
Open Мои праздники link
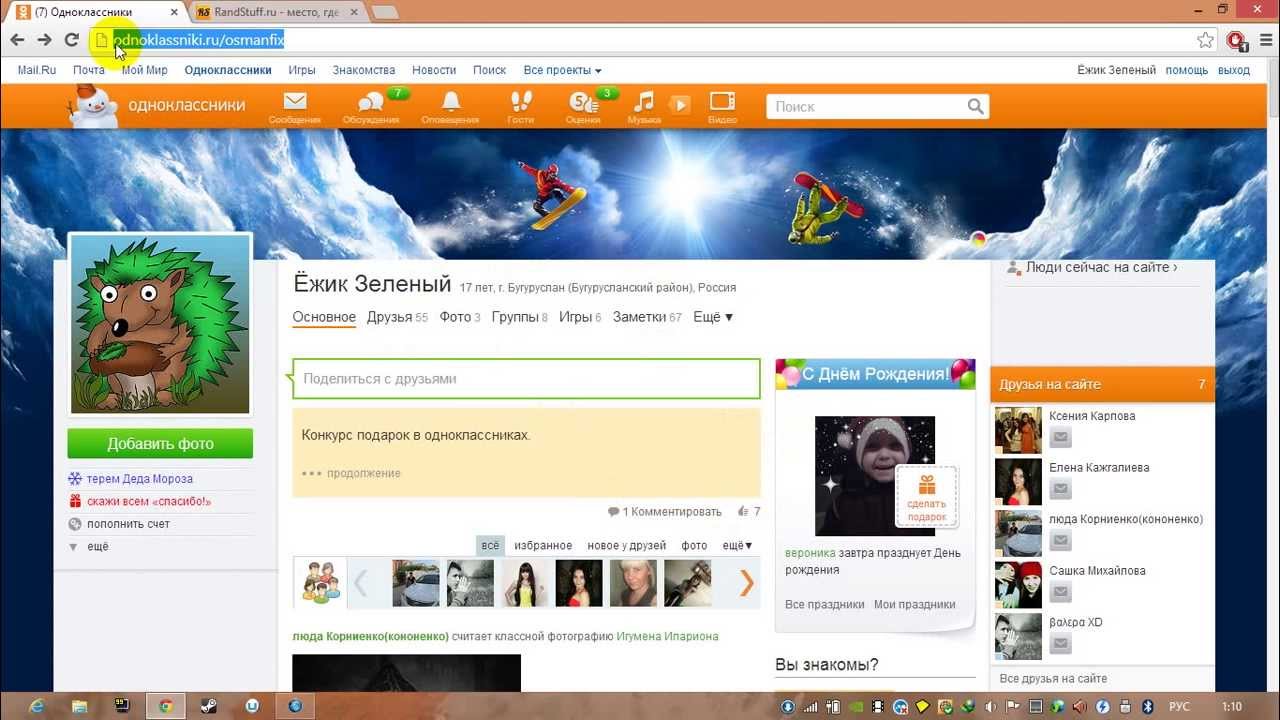(915, 604)
